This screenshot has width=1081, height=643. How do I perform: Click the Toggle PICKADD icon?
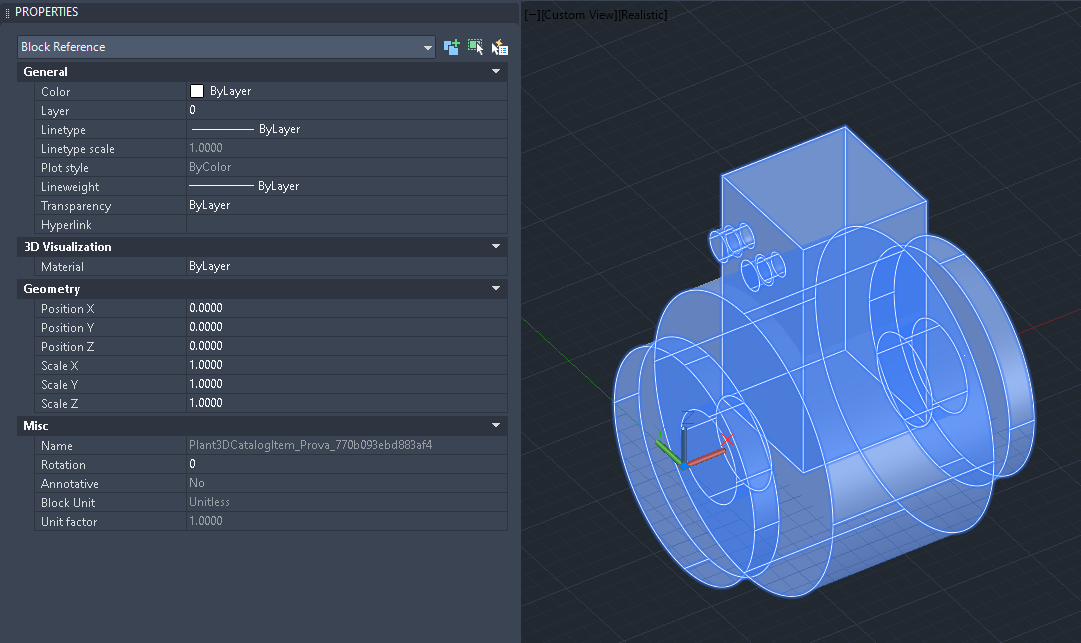[x=452, y=47]
